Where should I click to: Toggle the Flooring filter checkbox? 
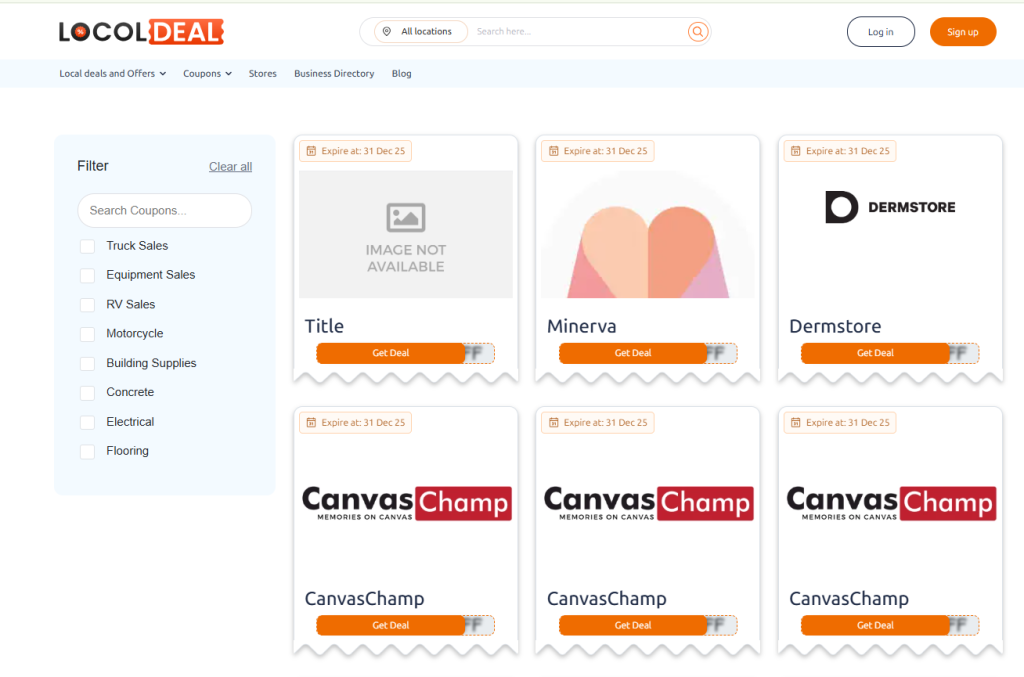[88, 452]
